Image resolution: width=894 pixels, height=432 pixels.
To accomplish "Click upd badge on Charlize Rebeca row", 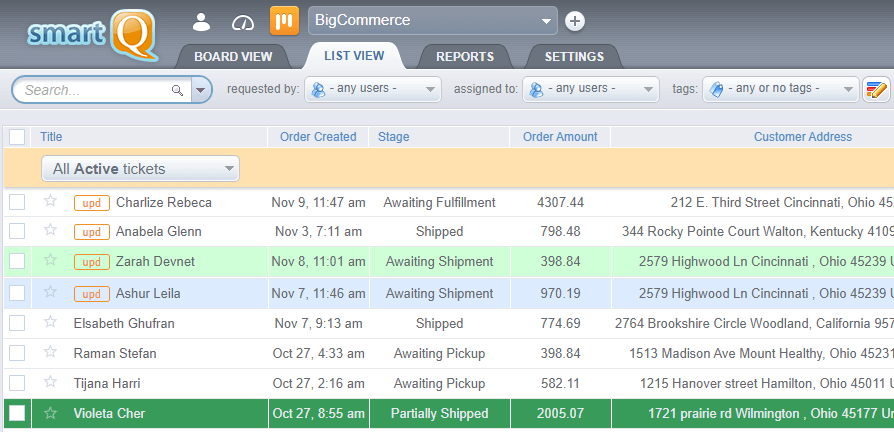I will point(92,203).
